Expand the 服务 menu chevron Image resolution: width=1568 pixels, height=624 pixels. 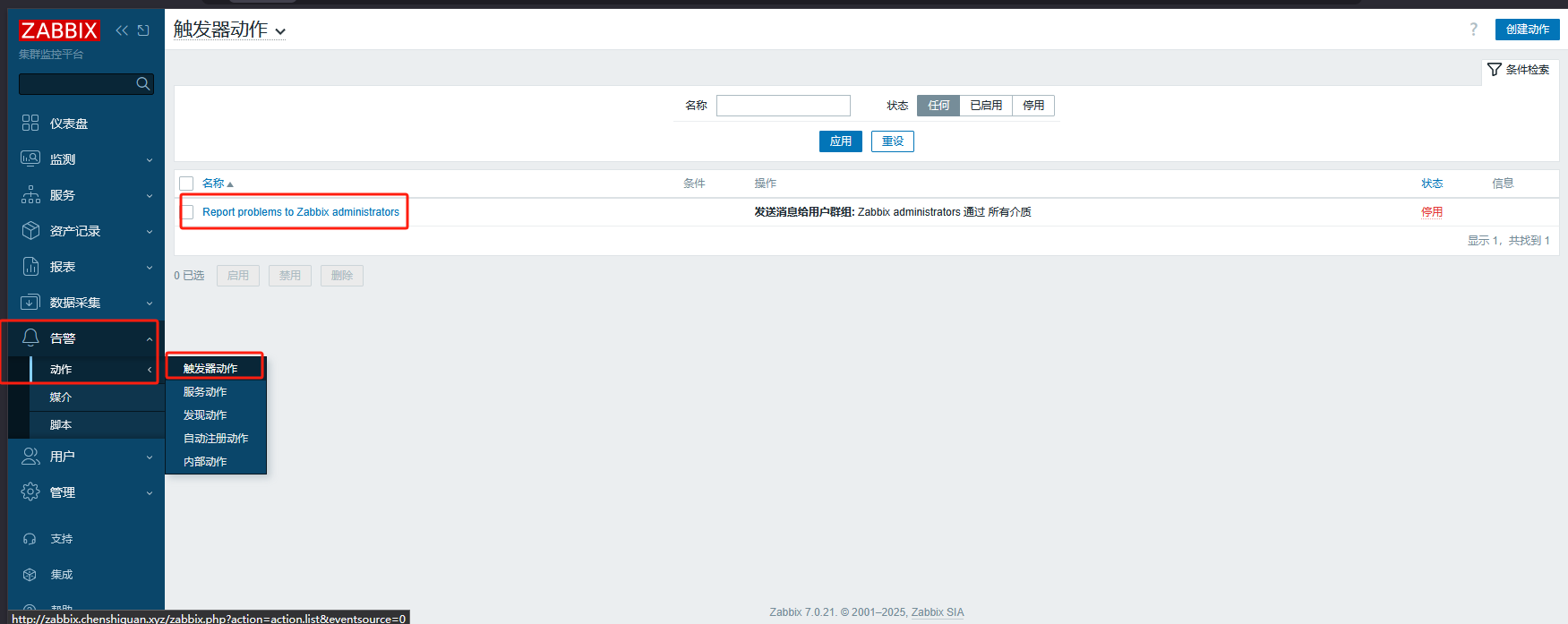[x=150, y=196]
